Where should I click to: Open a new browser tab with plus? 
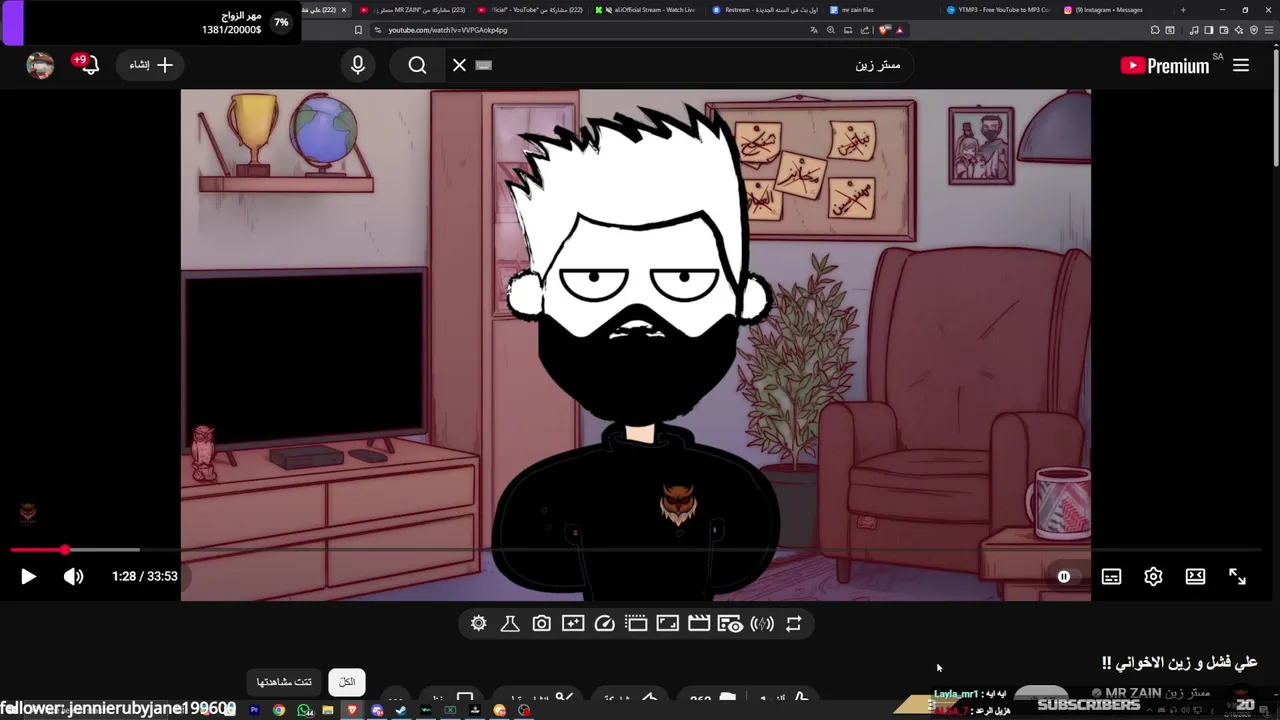point(1183,10)
